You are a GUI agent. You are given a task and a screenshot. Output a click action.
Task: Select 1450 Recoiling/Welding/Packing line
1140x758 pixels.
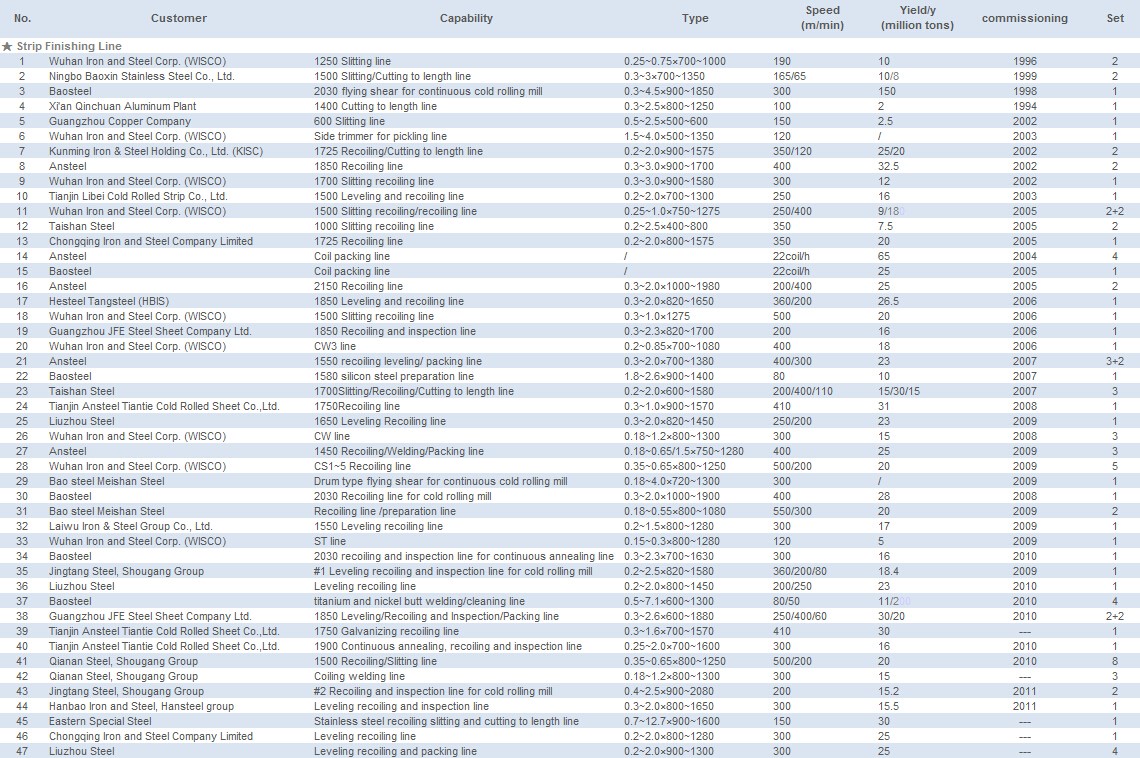(x=399, y=451)
